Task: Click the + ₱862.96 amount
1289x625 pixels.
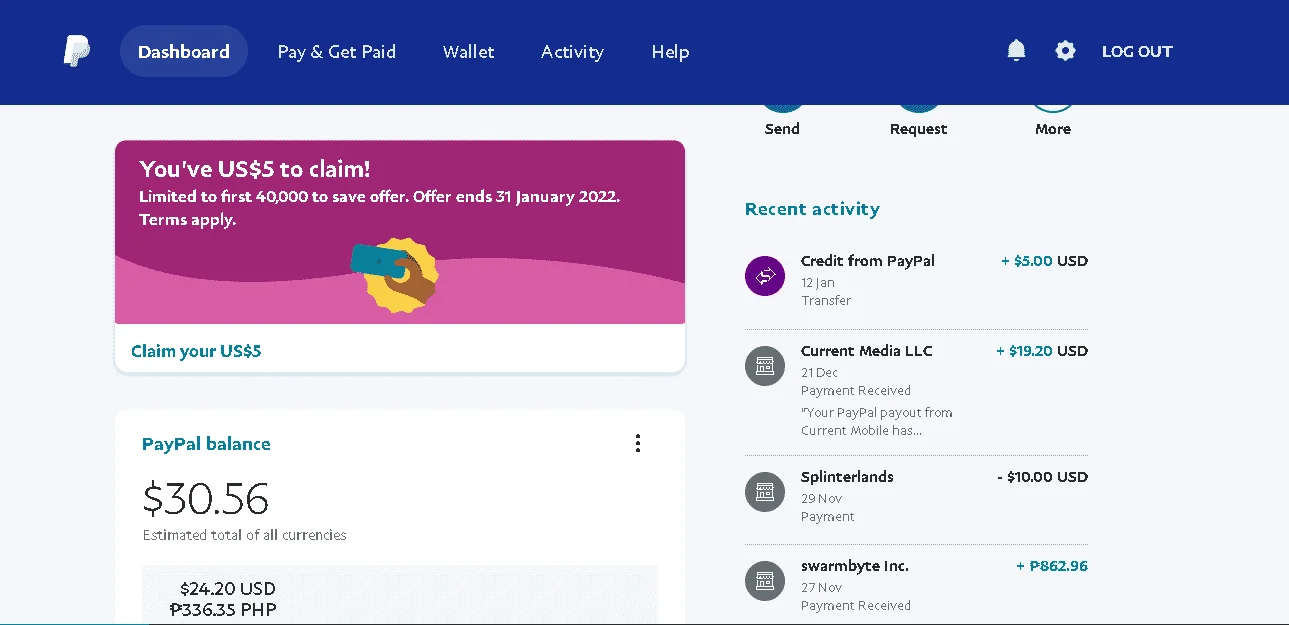Action: (1052, 566)
